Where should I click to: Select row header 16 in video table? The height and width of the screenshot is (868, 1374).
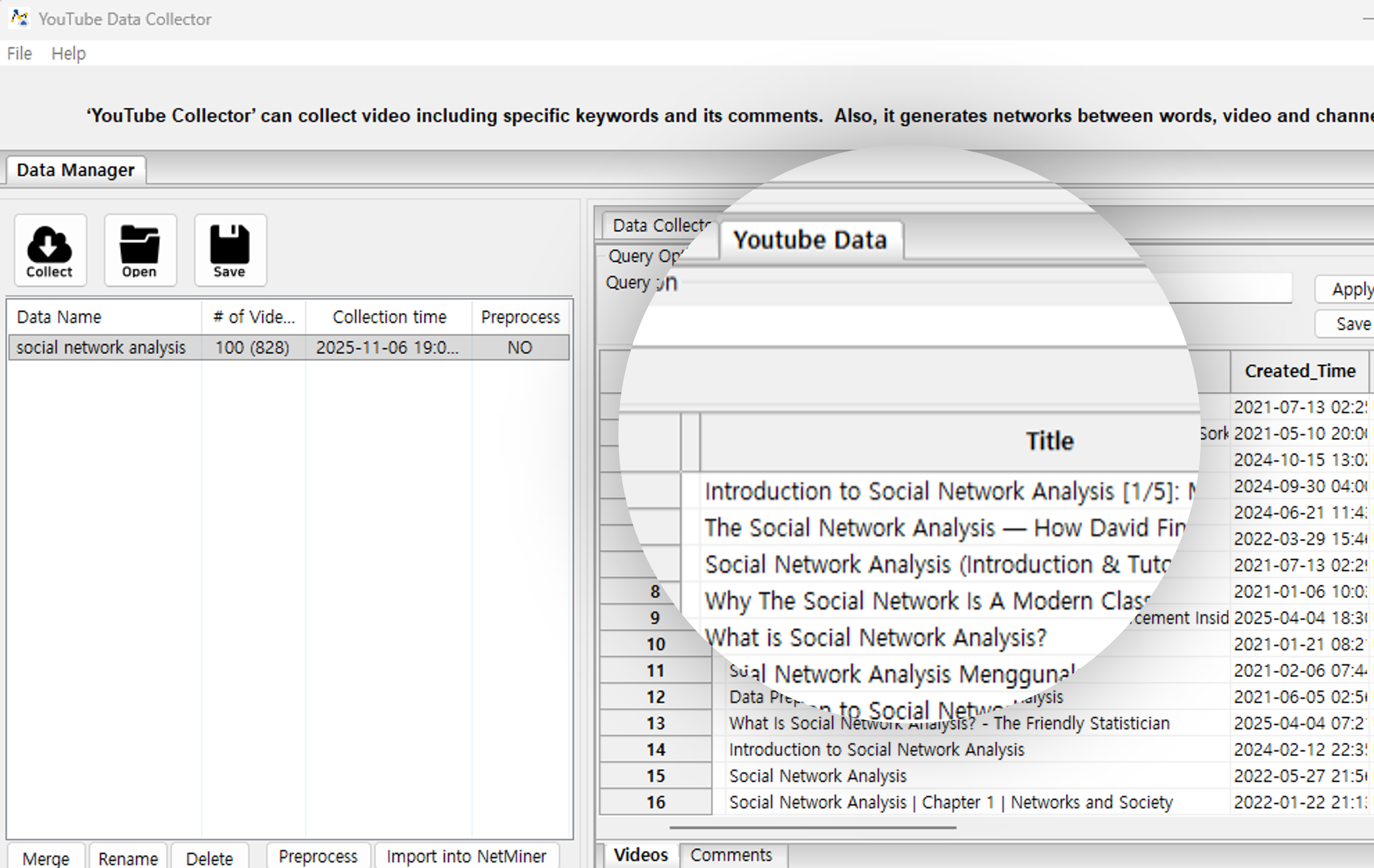pyautogui.click(x=656, y=802)
